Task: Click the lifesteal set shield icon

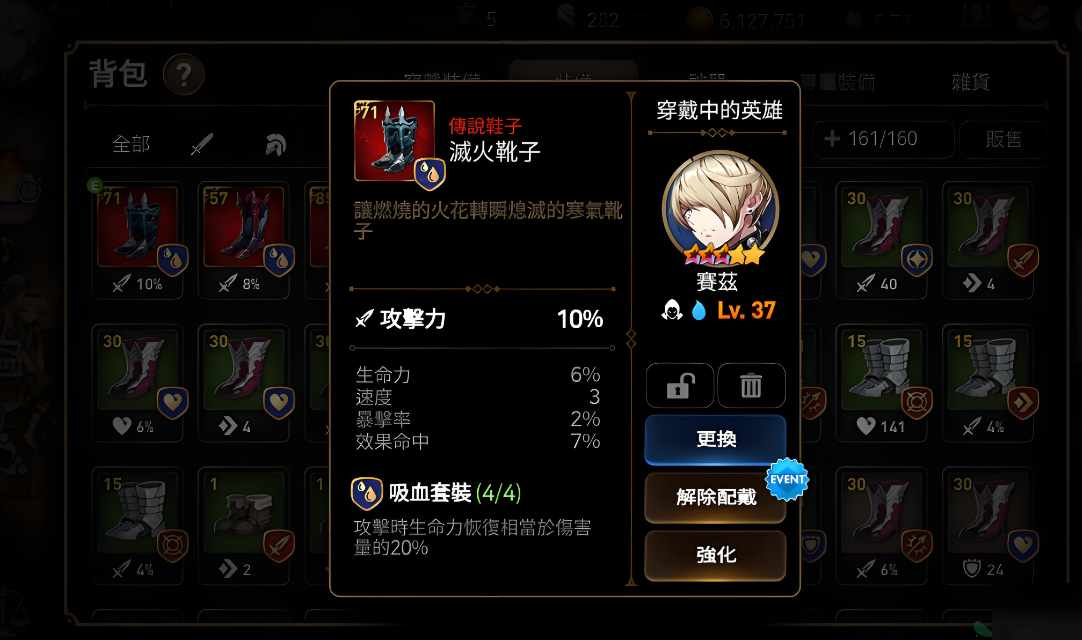Action: 366,494
